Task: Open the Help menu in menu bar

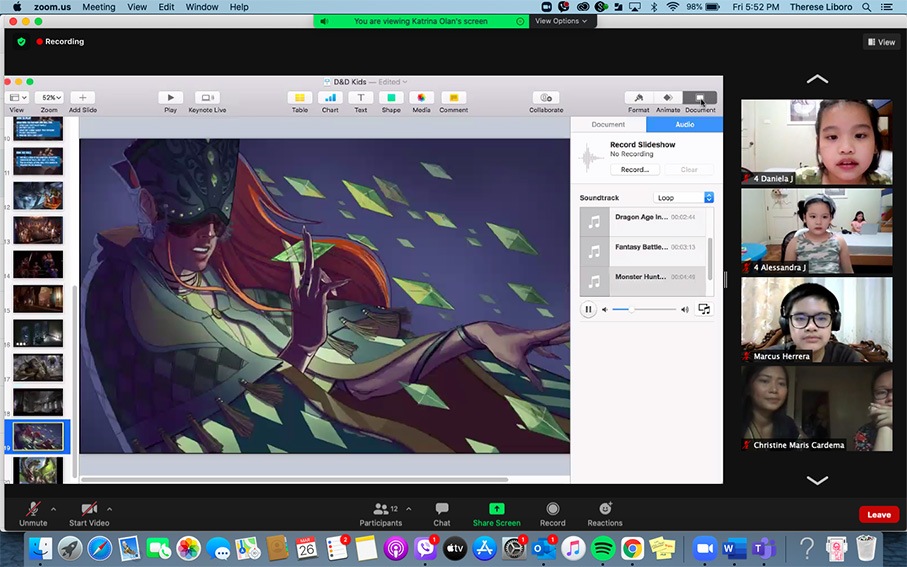Action: [239, 7]
